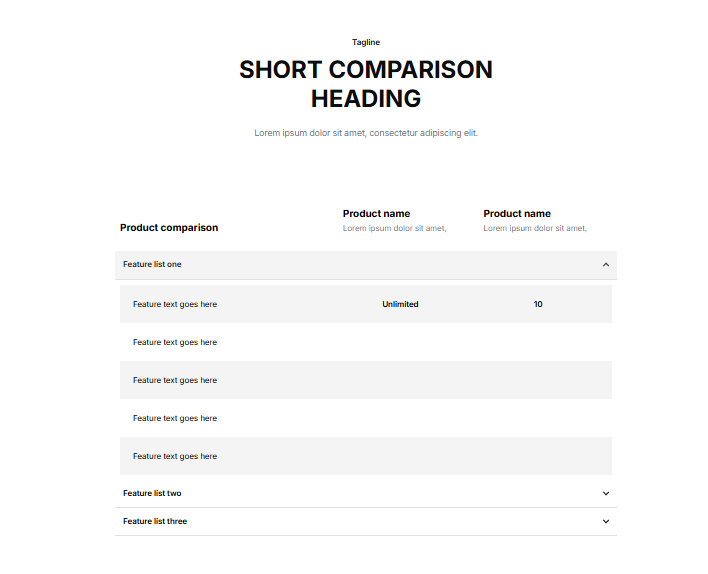Click the Short Comparison Heading title

[366, 84]
